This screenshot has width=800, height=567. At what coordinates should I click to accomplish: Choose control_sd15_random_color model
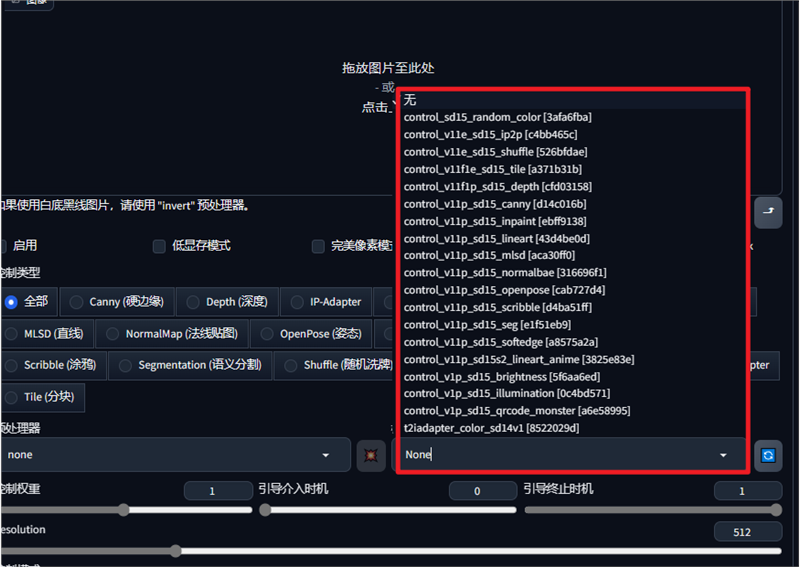click(571, 117)
